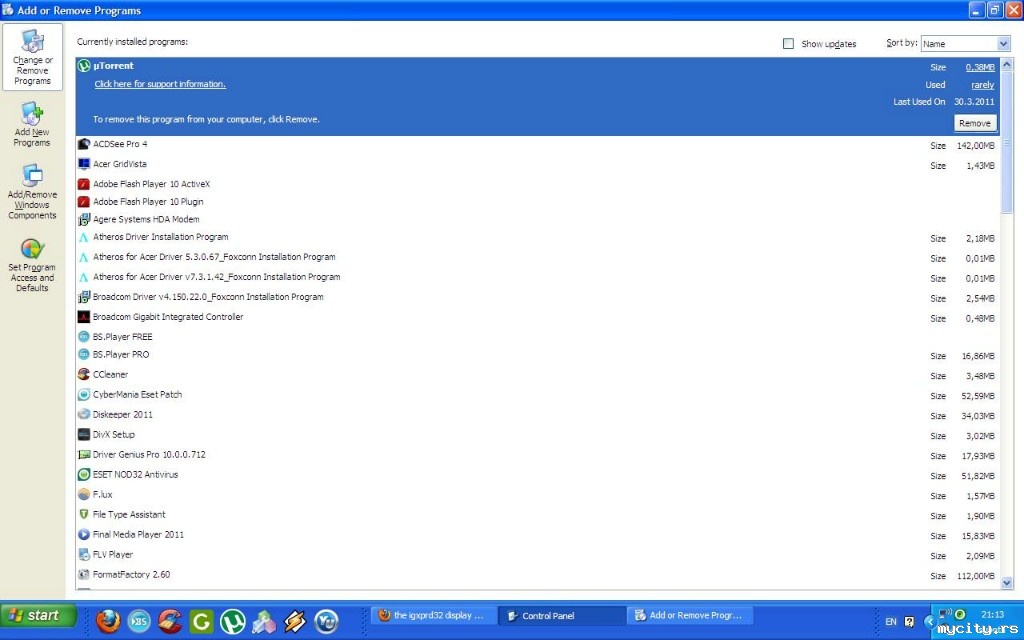Image resolution: width=1024 pixels, height=640 pixels.
Task: Switch to the igxprd32 display Firefox taskbar window
Action: 434,616
